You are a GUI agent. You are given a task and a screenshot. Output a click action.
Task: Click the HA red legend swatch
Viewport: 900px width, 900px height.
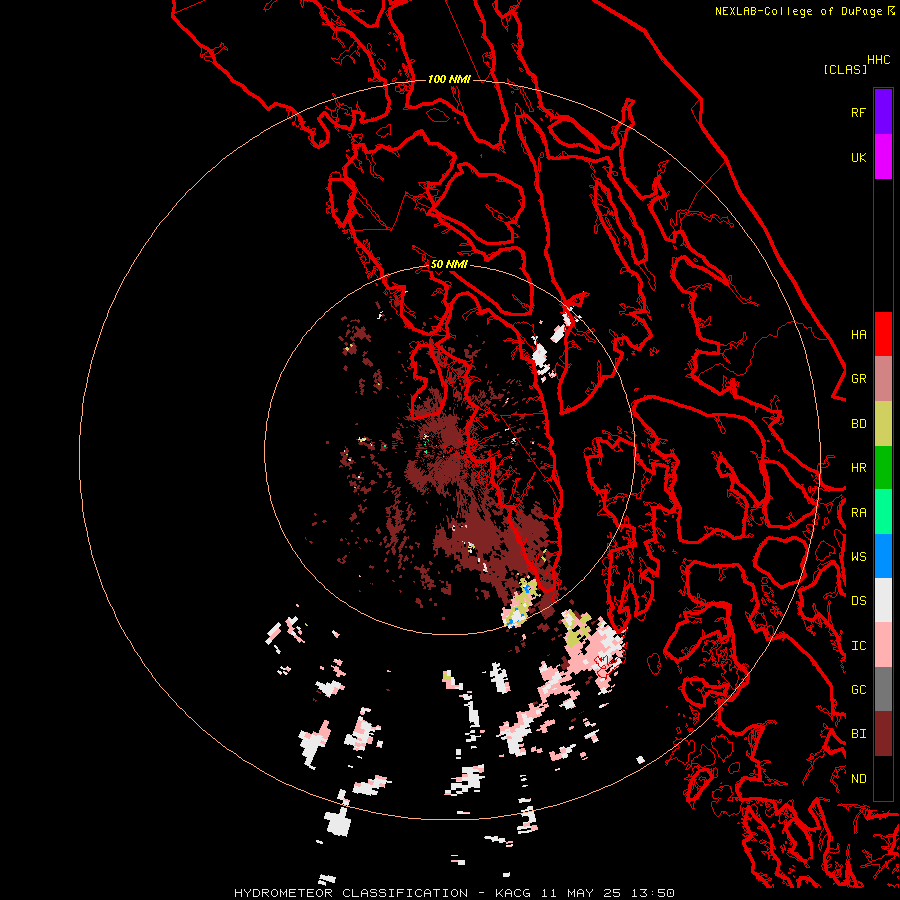[883, 334]
